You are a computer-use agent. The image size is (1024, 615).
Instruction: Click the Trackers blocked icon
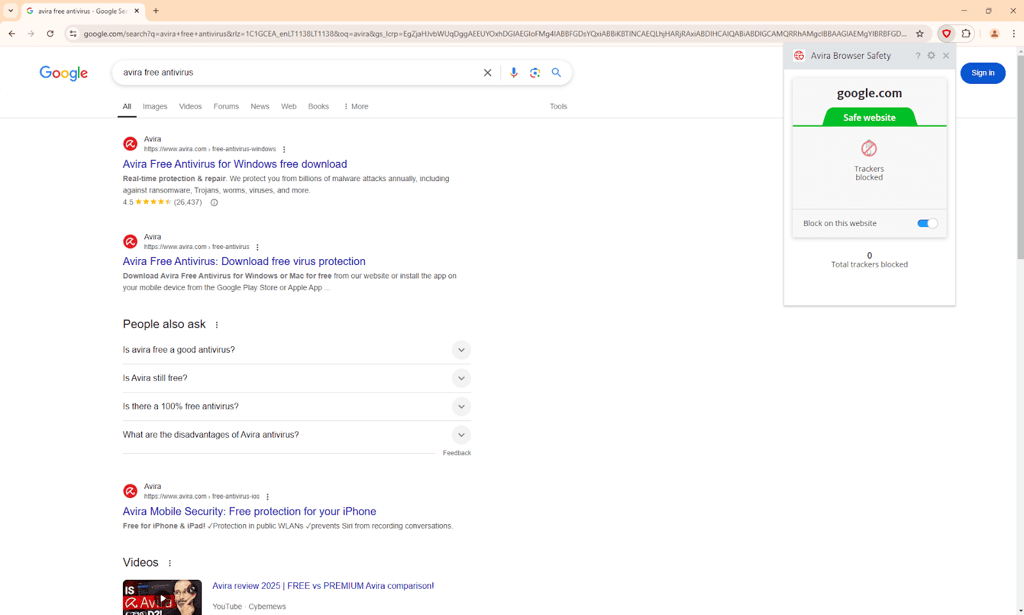869,148
